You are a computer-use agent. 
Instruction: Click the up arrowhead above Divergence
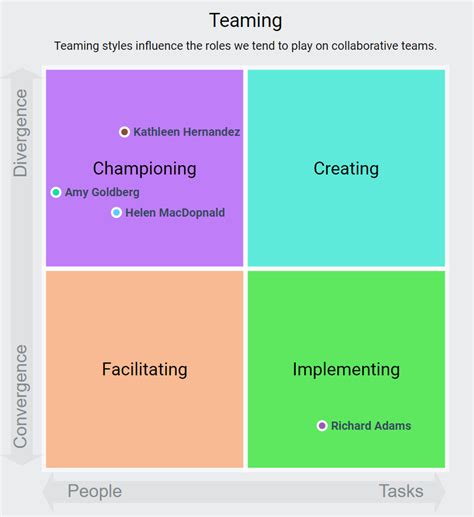[x=22, y=73]
